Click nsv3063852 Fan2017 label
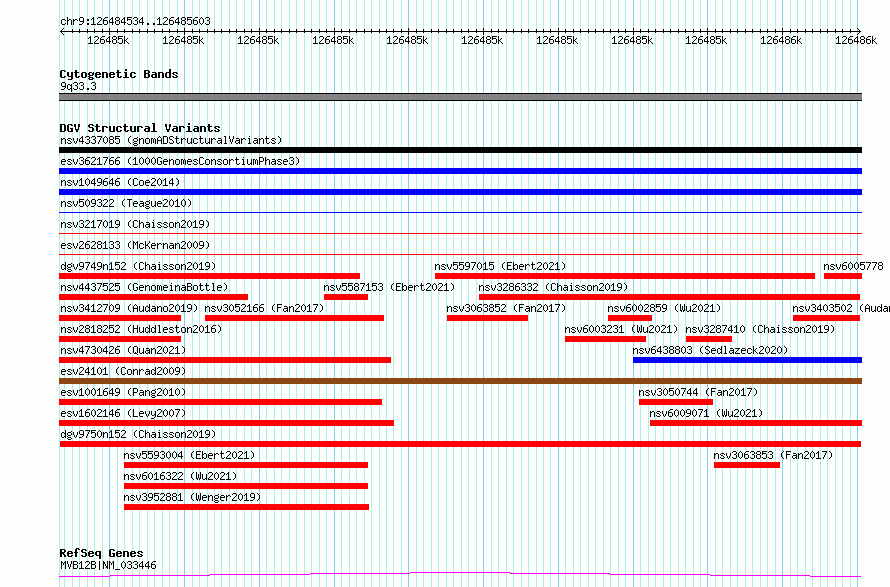This screenshot has width=890, height=587. pyautogui.click(x=506, y=308)
